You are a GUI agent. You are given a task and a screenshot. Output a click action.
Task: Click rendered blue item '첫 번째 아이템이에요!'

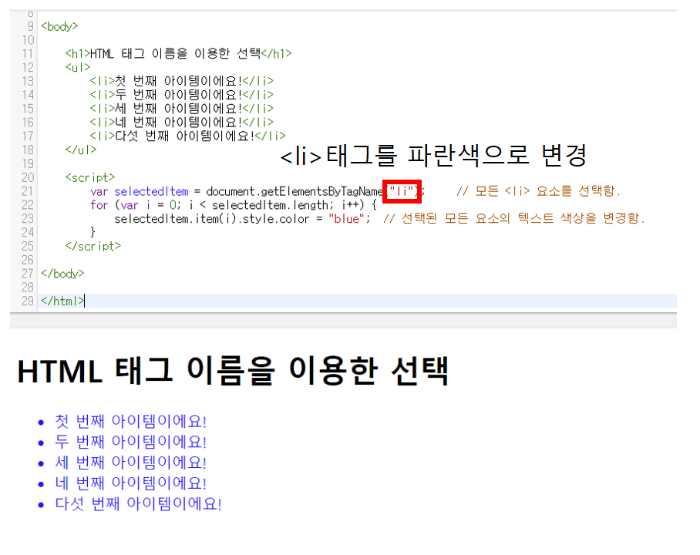(x=130, y=421)
